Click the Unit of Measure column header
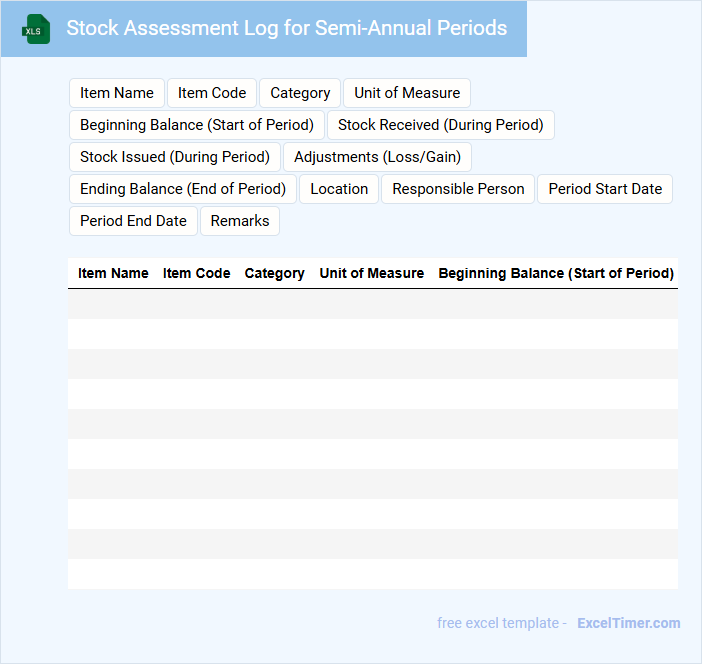Image resolution: width=702 pixels, height=664 pixels. [x=371, y=273]
